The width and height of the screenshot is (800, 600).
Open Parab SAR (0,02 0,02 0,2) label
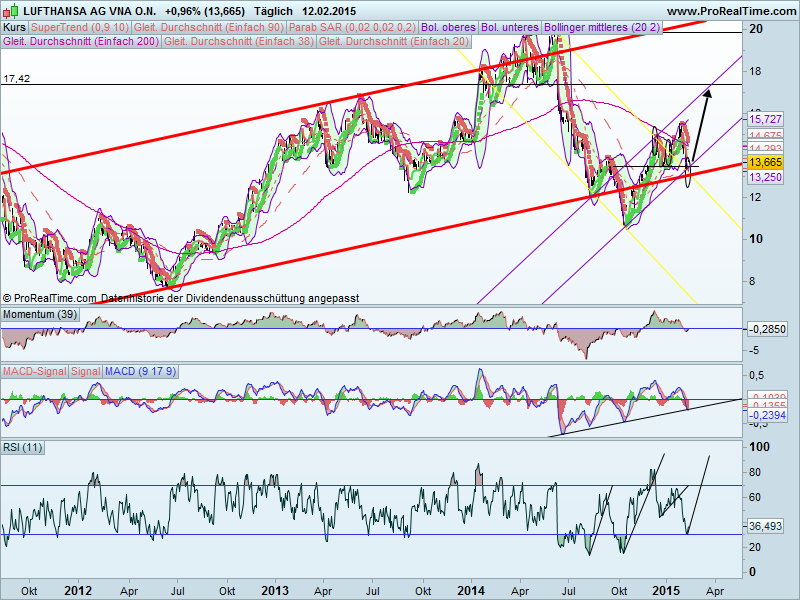[353, 27]
